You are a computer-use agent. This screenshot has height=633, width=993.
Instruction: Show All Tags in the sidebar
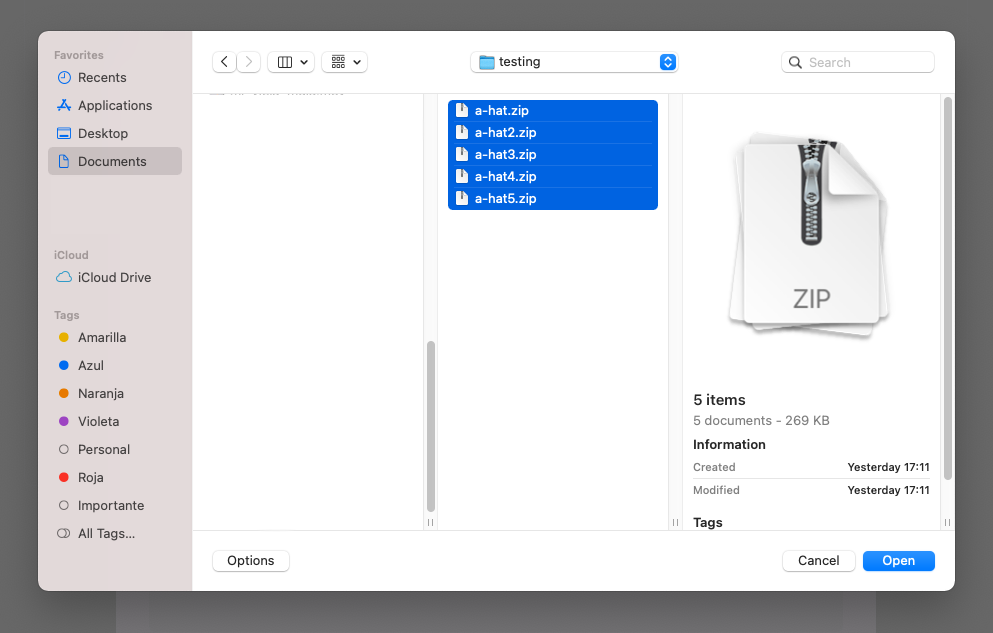click(106, 533)
